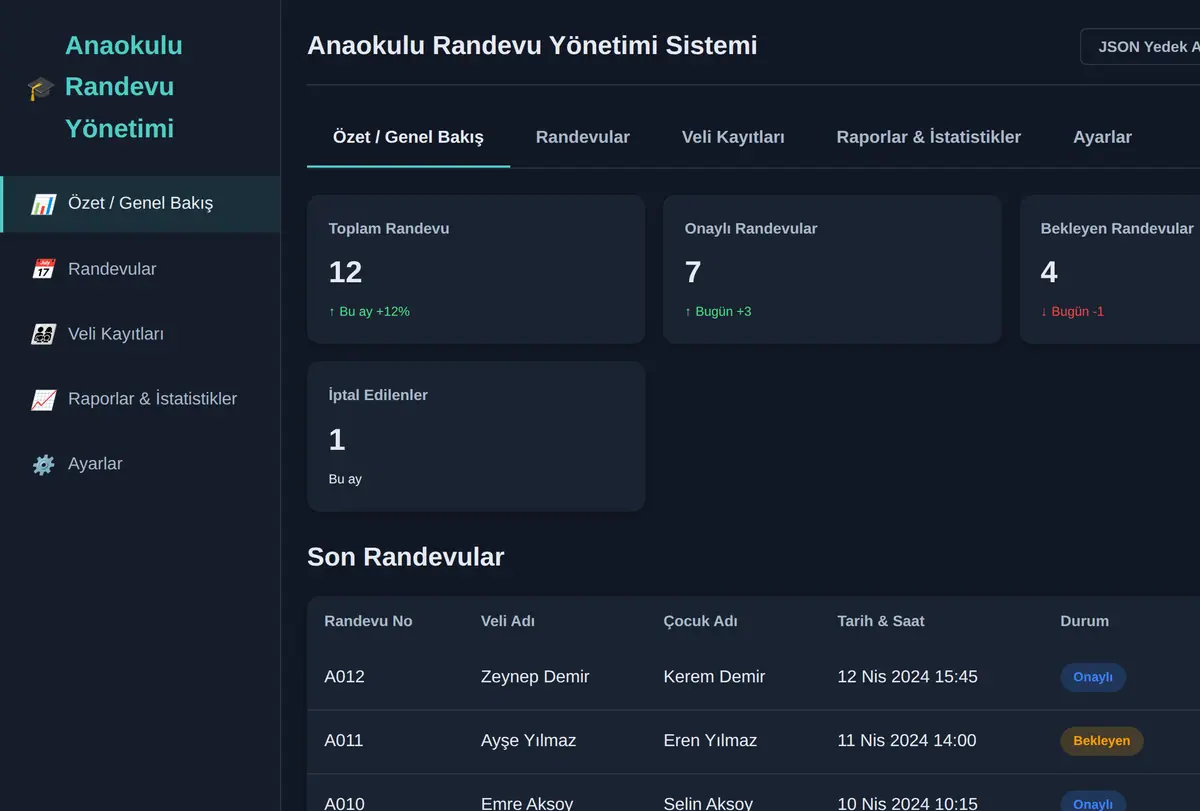
Task: Open Ayarlar from the sidebar
Action: pyautogui.click(x=140, y=464)
